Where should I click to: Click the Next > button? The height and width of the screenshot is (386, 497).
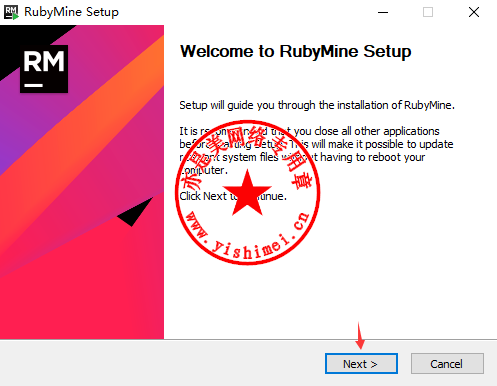361,364
